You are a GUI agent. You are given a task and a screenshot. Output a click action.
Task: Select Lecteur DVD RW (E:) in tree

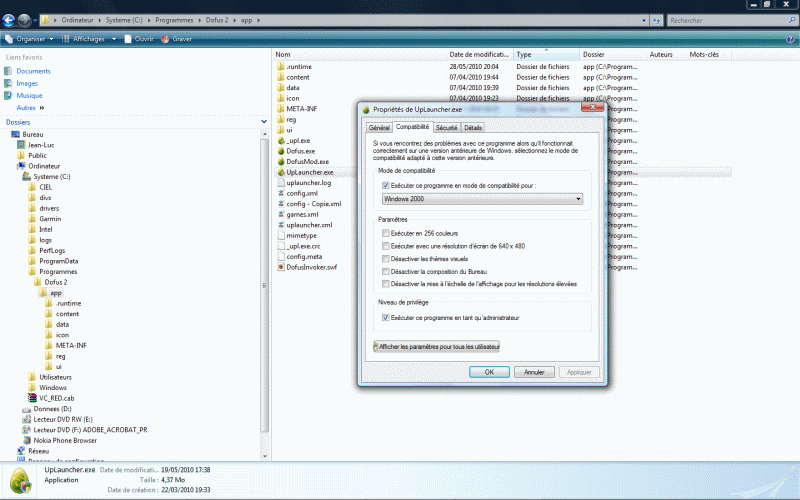tap(63, 419)
